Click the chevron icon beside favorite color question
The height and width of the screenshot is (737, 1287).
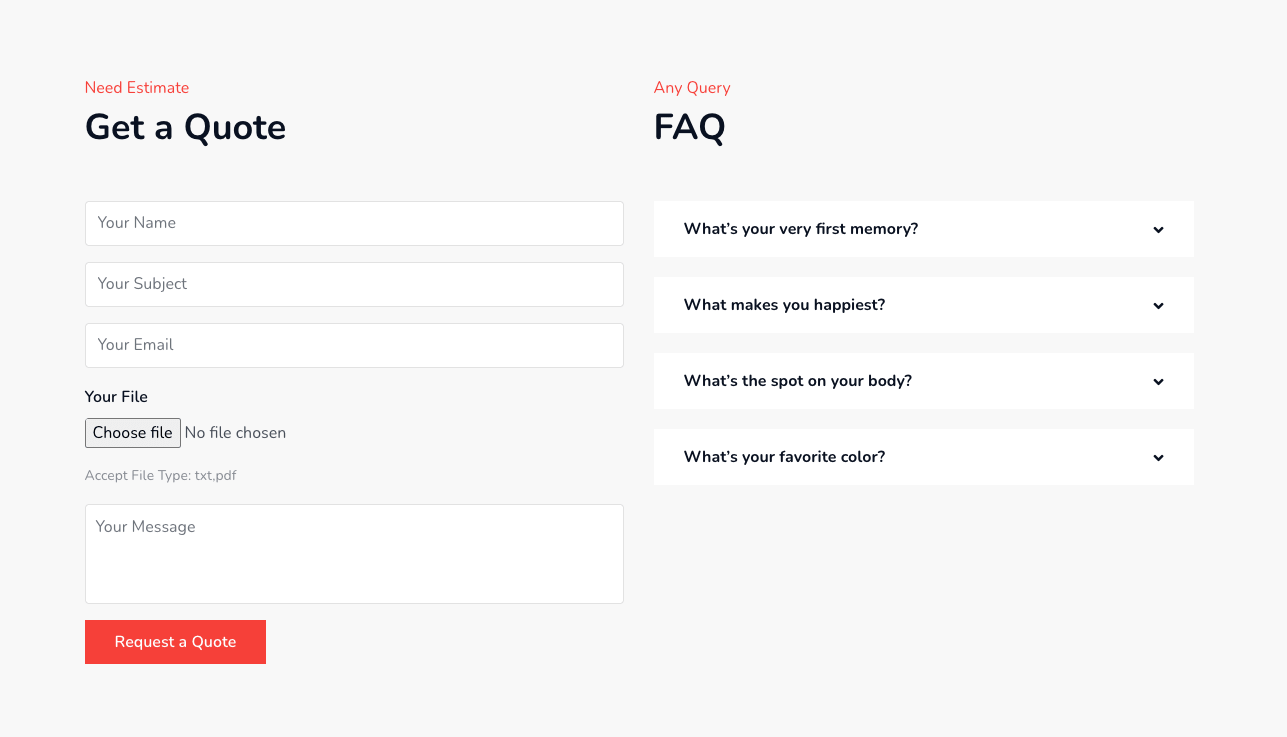[x=1158, y=458]
